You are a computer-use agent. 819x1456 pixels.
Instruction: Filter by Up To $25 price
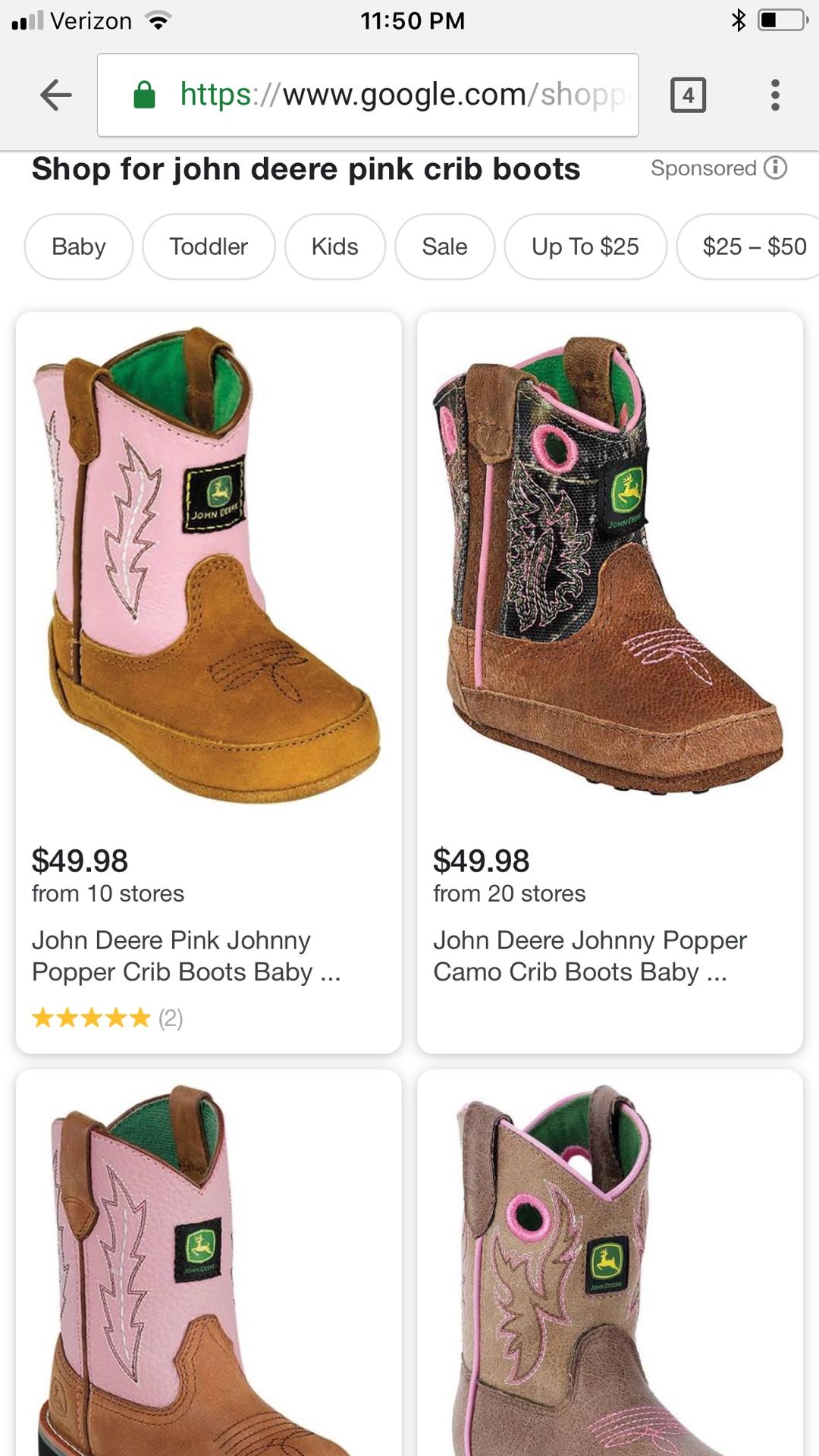[585, 246]
